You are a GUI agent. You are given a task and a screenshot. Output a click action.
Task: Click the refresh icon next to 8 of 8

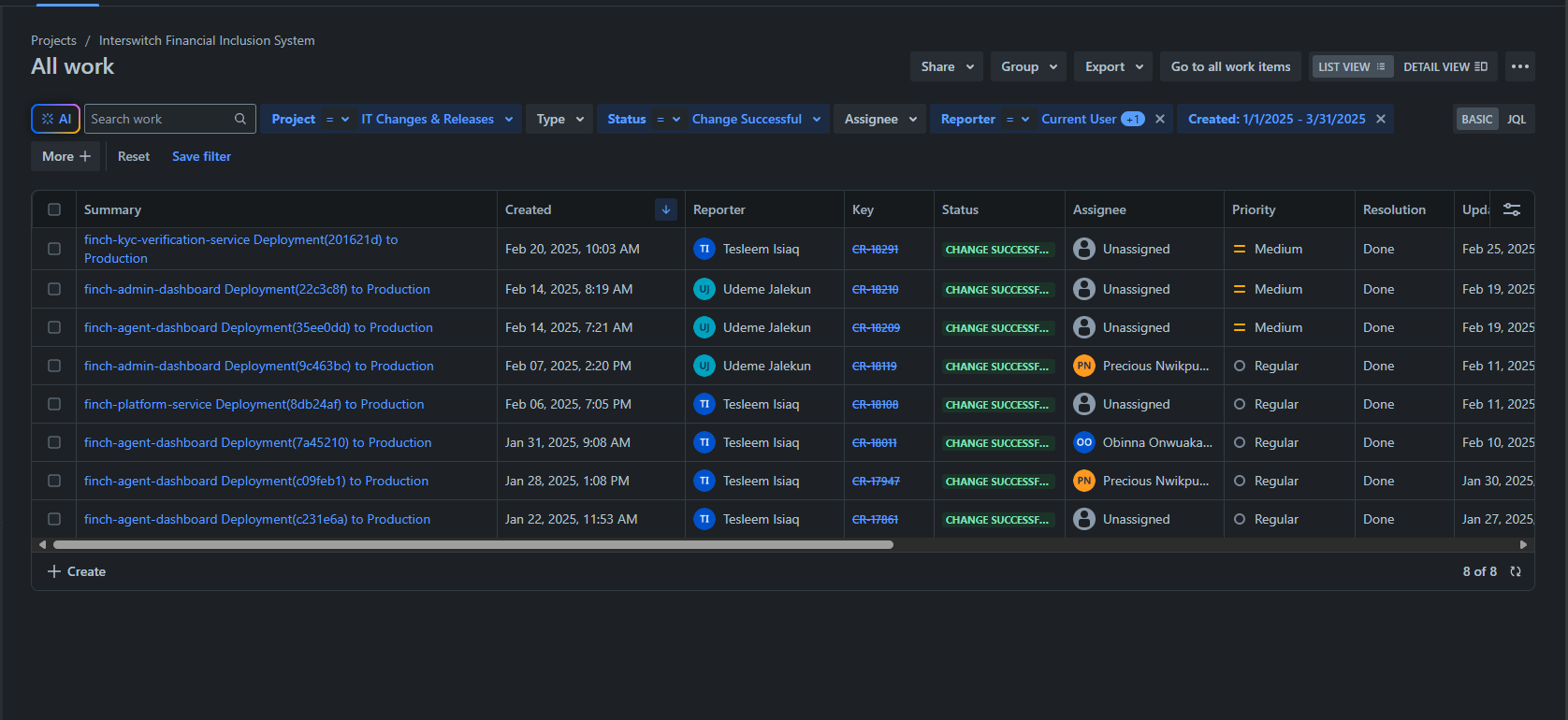coord(1516,571)
